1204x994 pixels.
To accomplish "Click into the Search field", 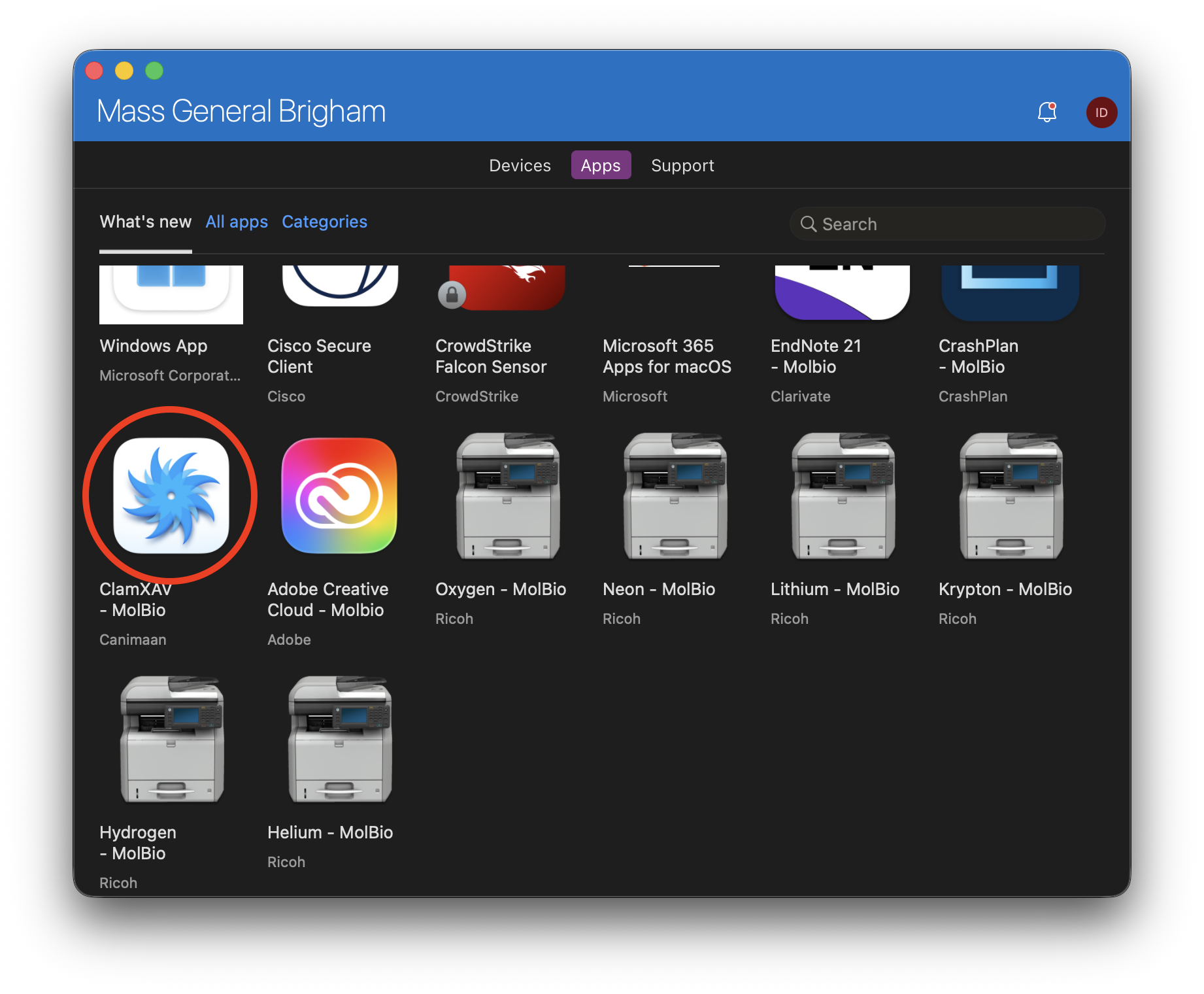I will pos(947,224).
